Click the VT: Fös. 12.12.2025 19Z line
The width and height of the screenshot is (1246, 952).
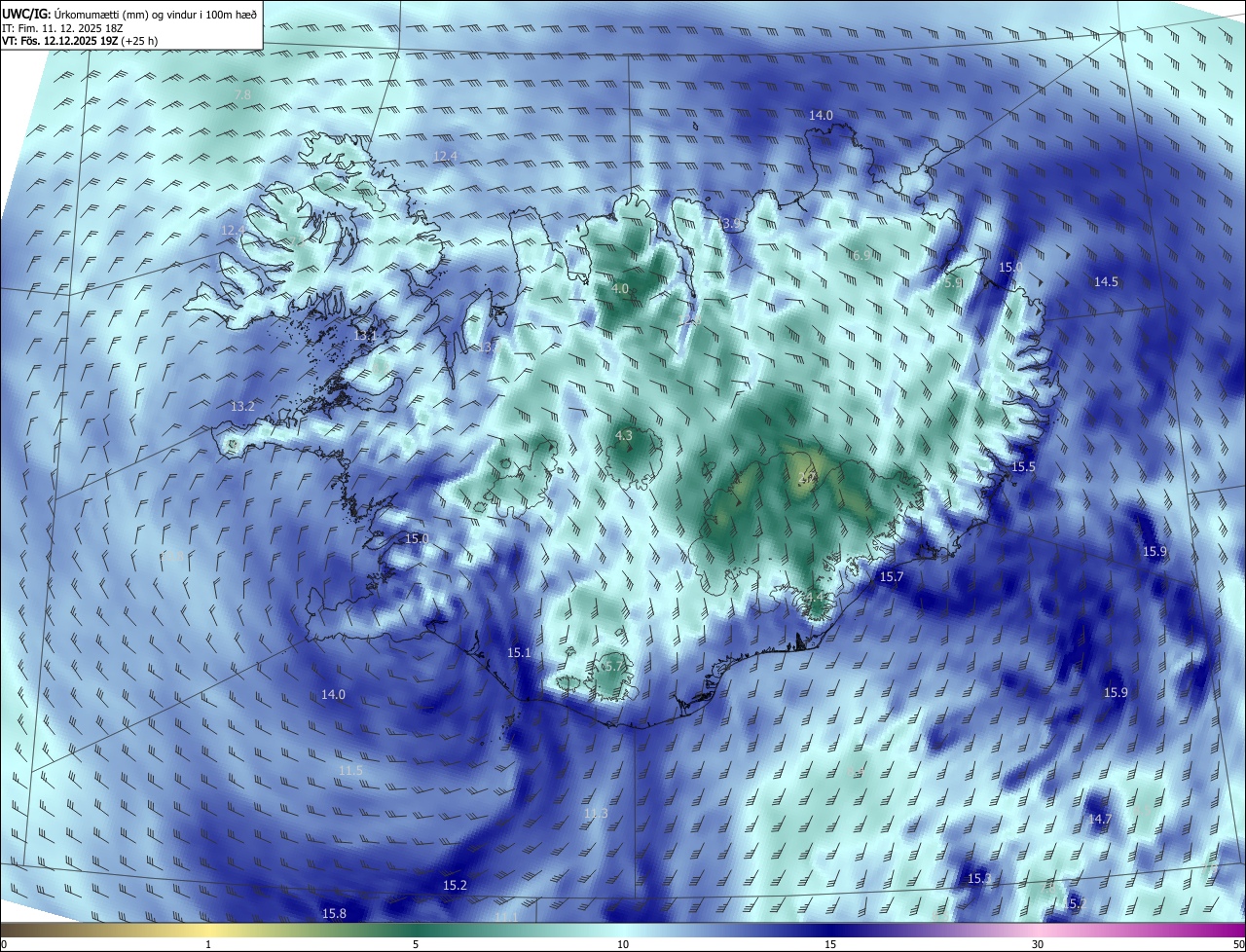pyautogui.click(x=80, y=41)
